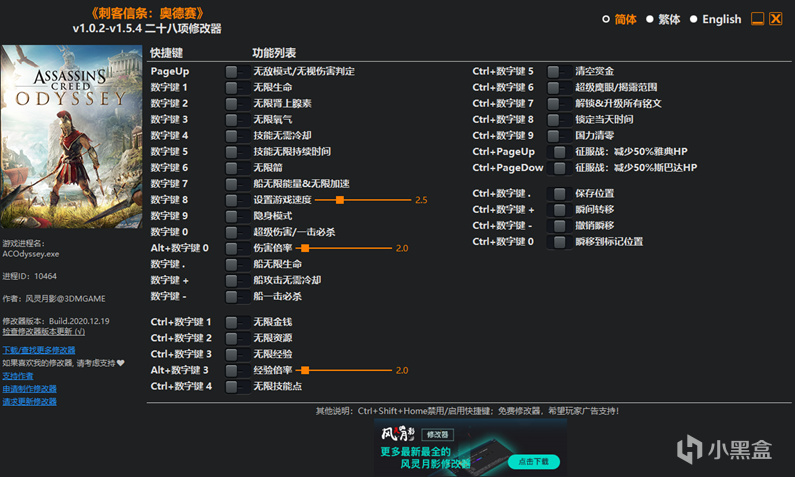Toggle 设置游戏速度 switch
The image size is (795, 477).
(237, 200)
